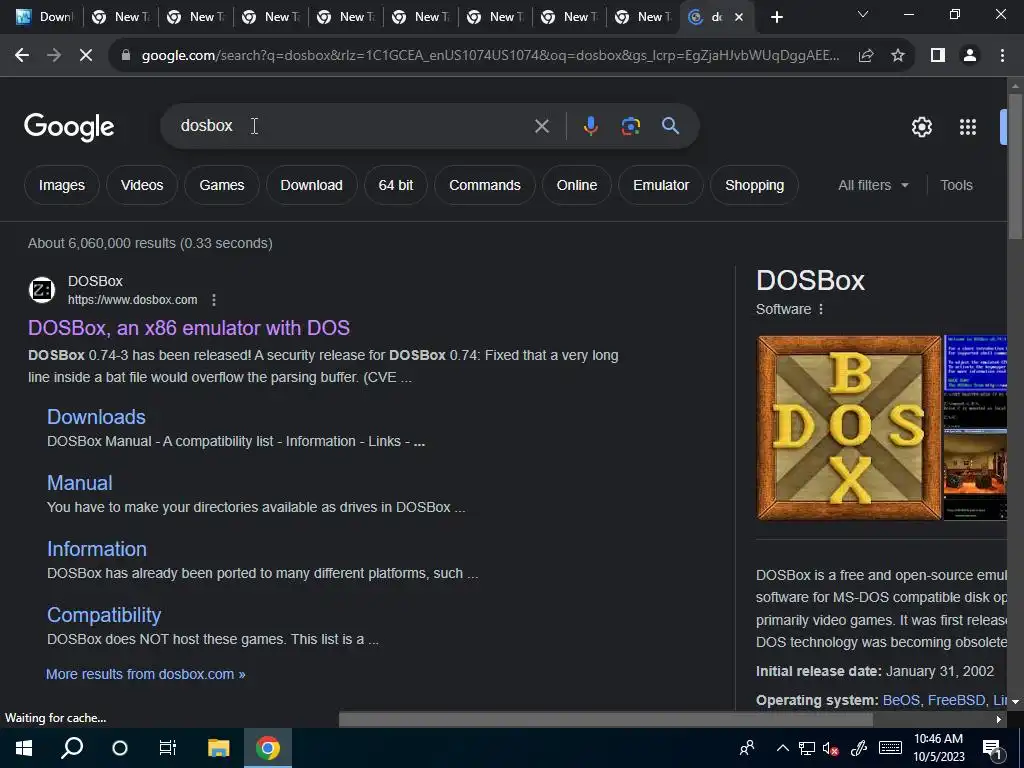
Task: Open the Downloads sitelink
Action: (96, 417)
